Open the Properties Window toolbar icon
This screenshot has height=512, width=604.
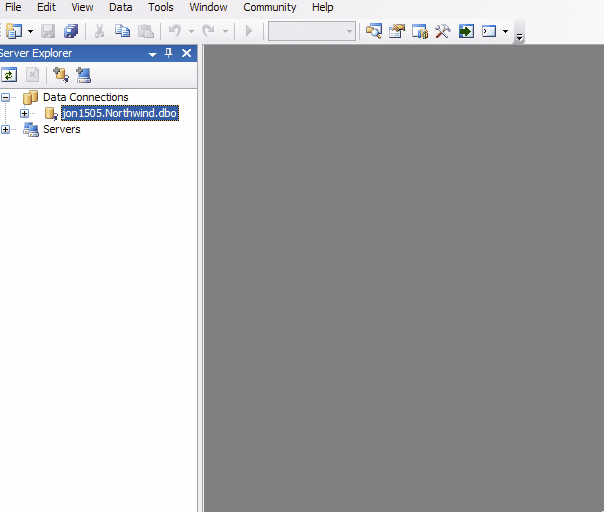[397, 31]
